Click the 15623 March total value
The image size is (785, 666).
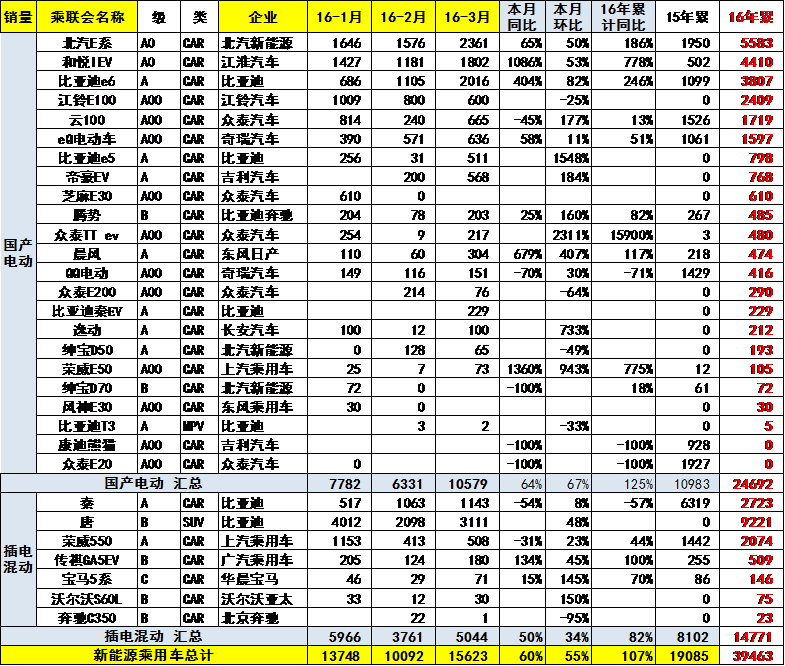click(468, 656)
